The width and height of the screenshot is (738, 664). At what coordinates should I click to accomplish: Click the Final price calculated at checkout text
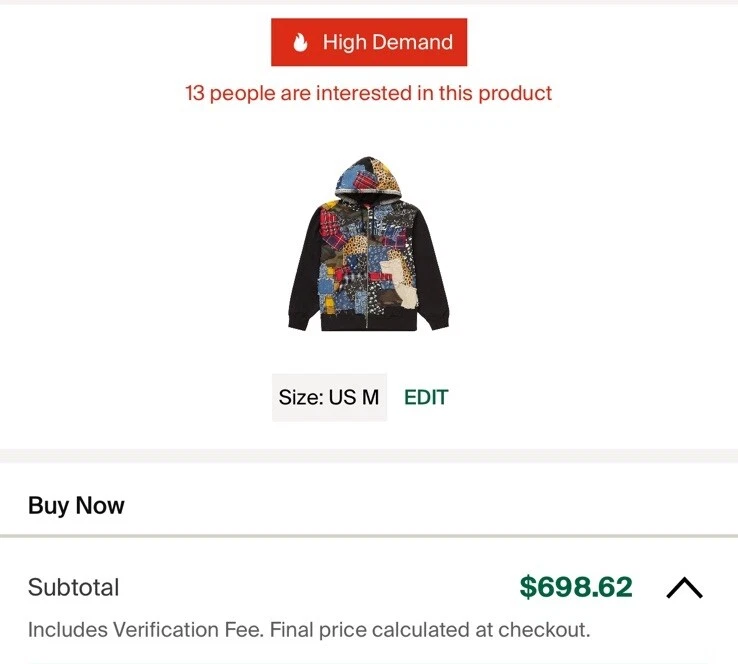[x=430, y=630]
